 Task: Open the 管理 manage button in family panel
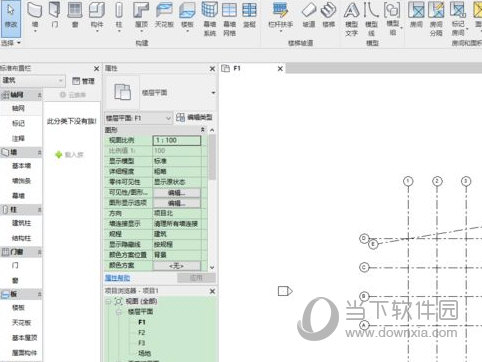(83, 81)
